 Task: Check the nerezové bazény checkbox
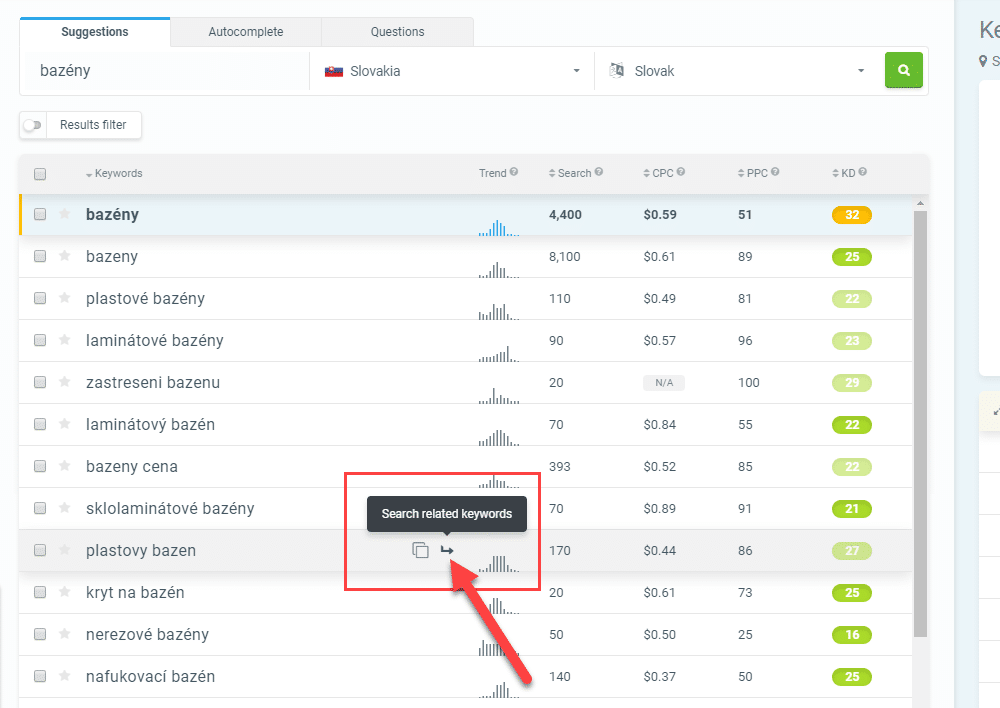40,635
